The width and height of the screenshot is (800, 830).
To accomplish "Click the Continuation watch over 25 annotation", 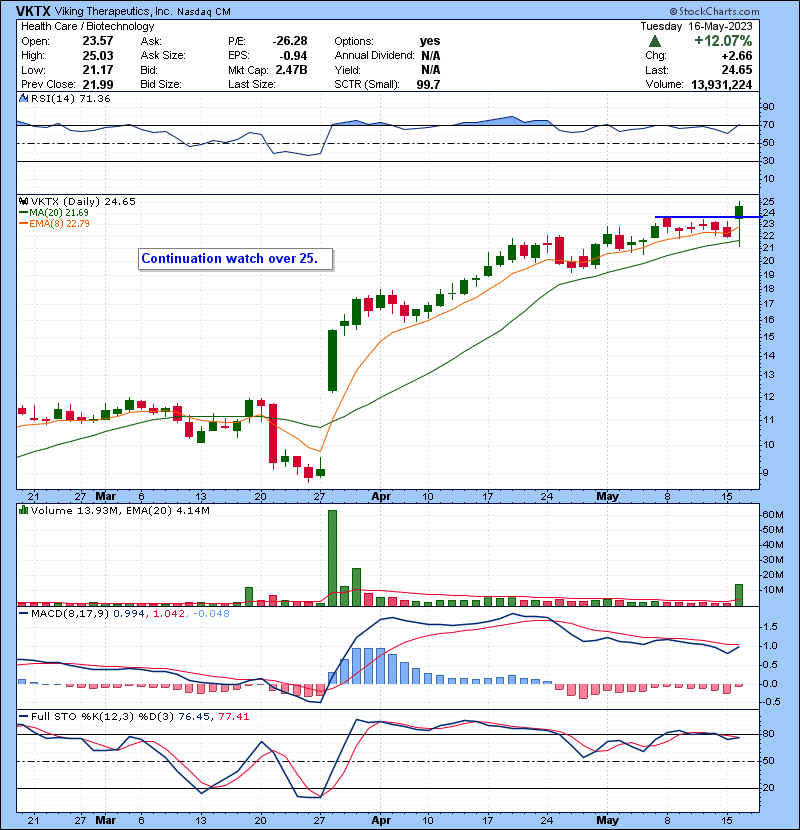I will pyautogui.click(x=236, y=259).
